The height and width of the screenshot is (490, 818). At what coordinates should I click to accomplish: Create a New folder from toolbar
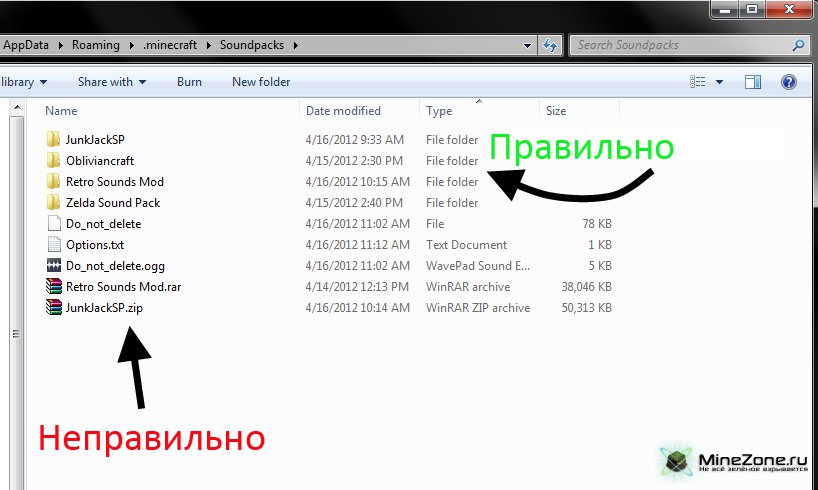pyautogui.click(x=261, y=82)
